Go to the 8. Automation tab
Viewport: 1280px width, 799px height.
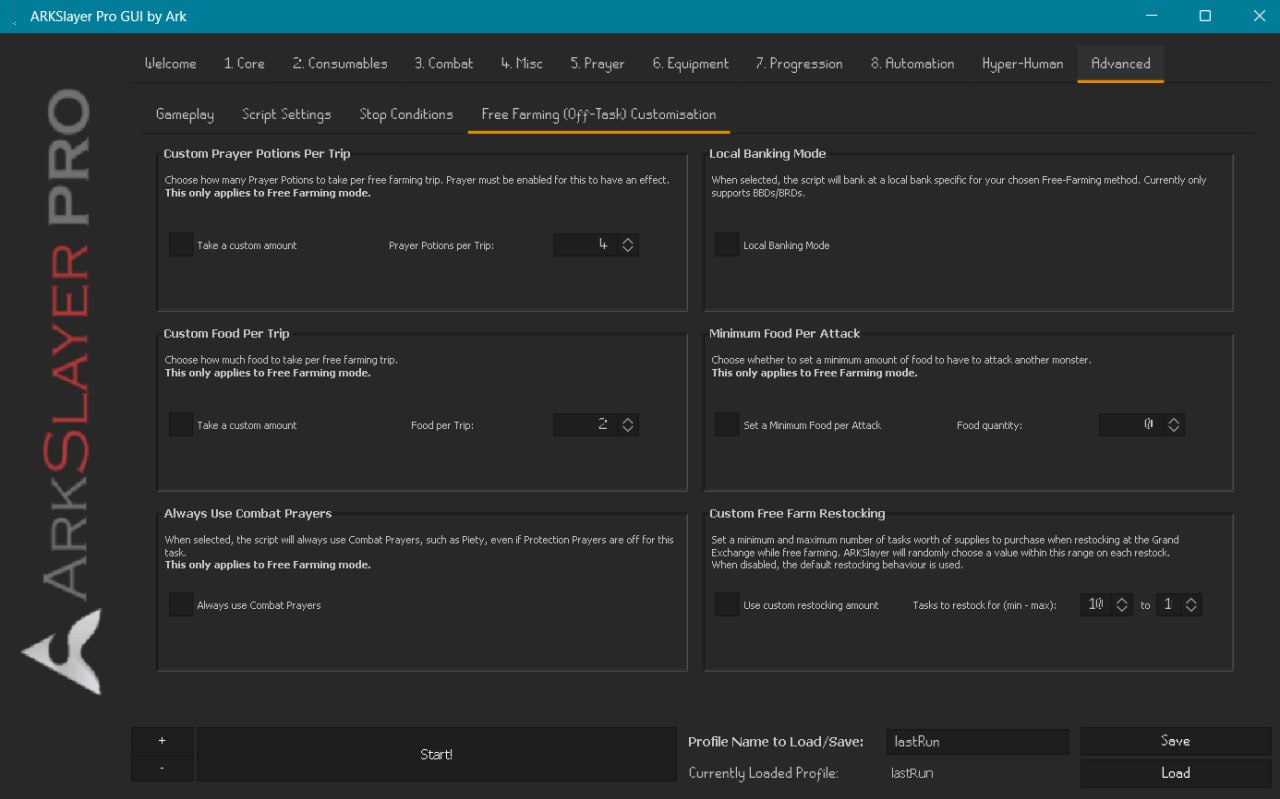912,63
